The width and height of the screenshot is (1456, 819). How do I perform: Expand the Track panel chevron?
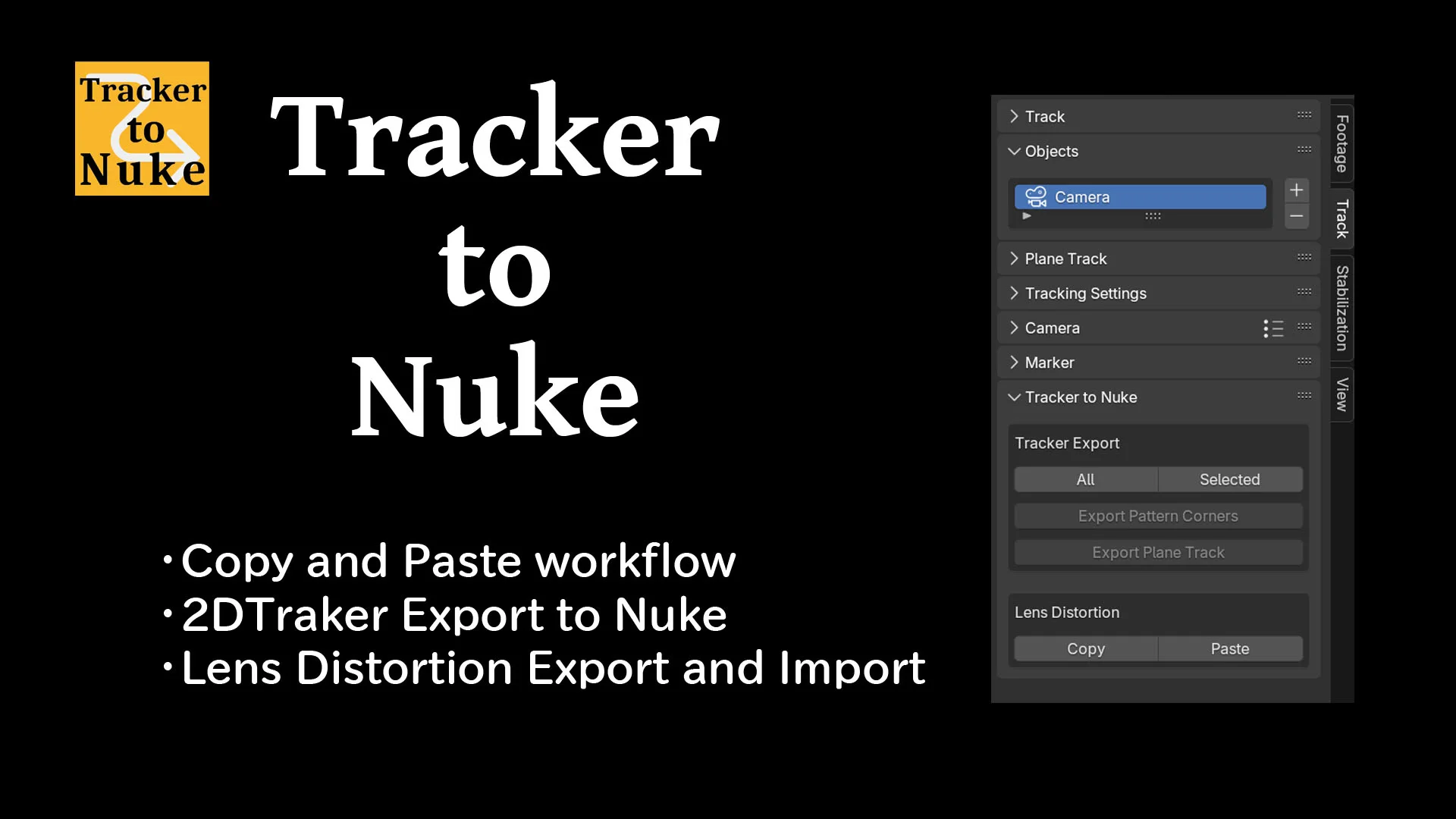coord(1014,117)
